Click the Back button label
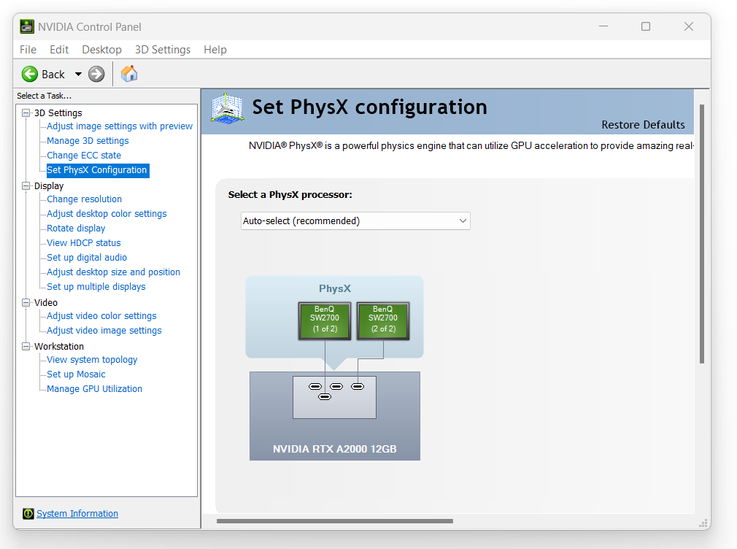This screenshot has height=549, width=737. 53,74
